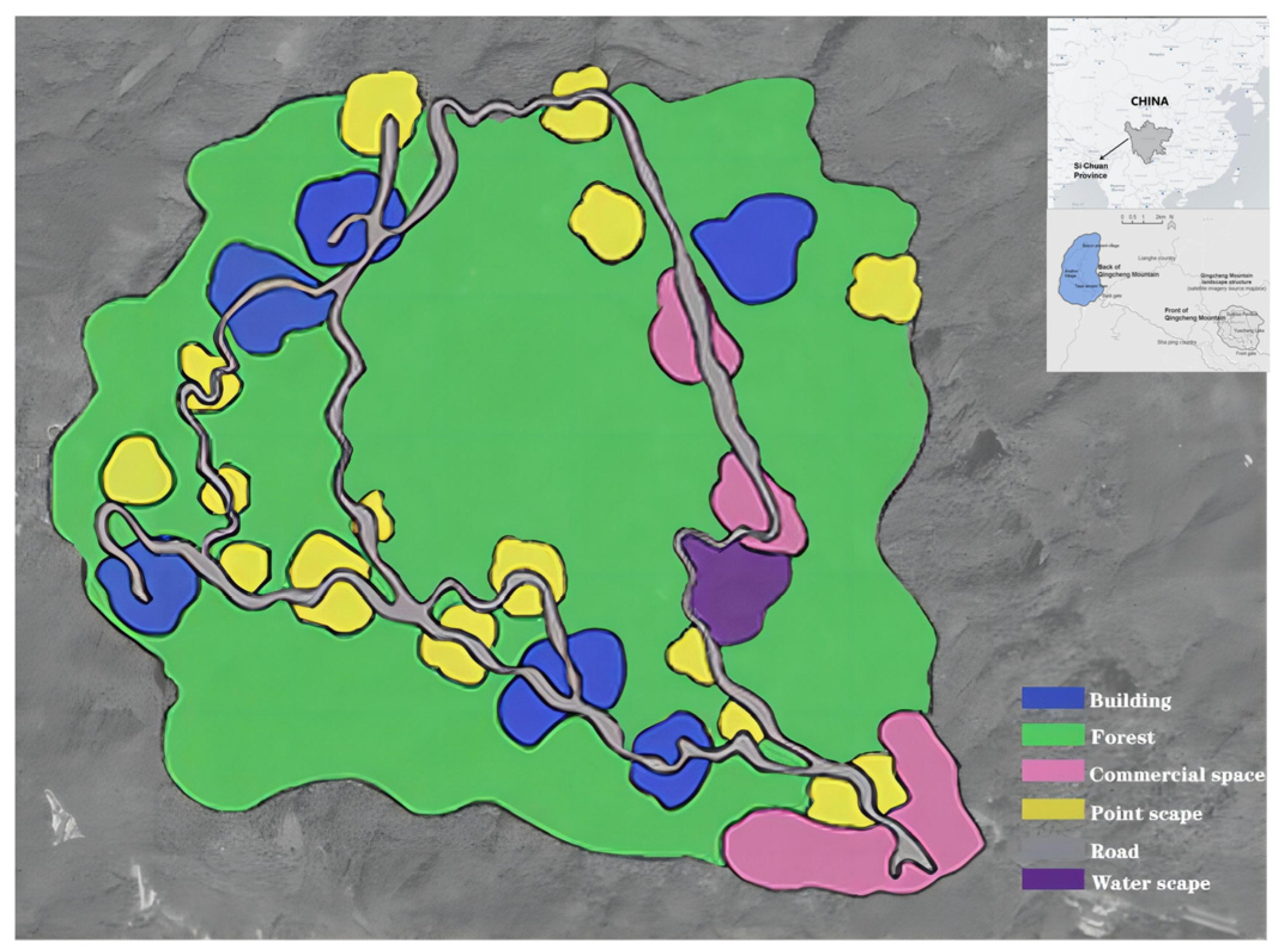Viewport: 1278px width, 952px height.
Task: Click the north arrow icon on inset map
Action: [1171, 223]
